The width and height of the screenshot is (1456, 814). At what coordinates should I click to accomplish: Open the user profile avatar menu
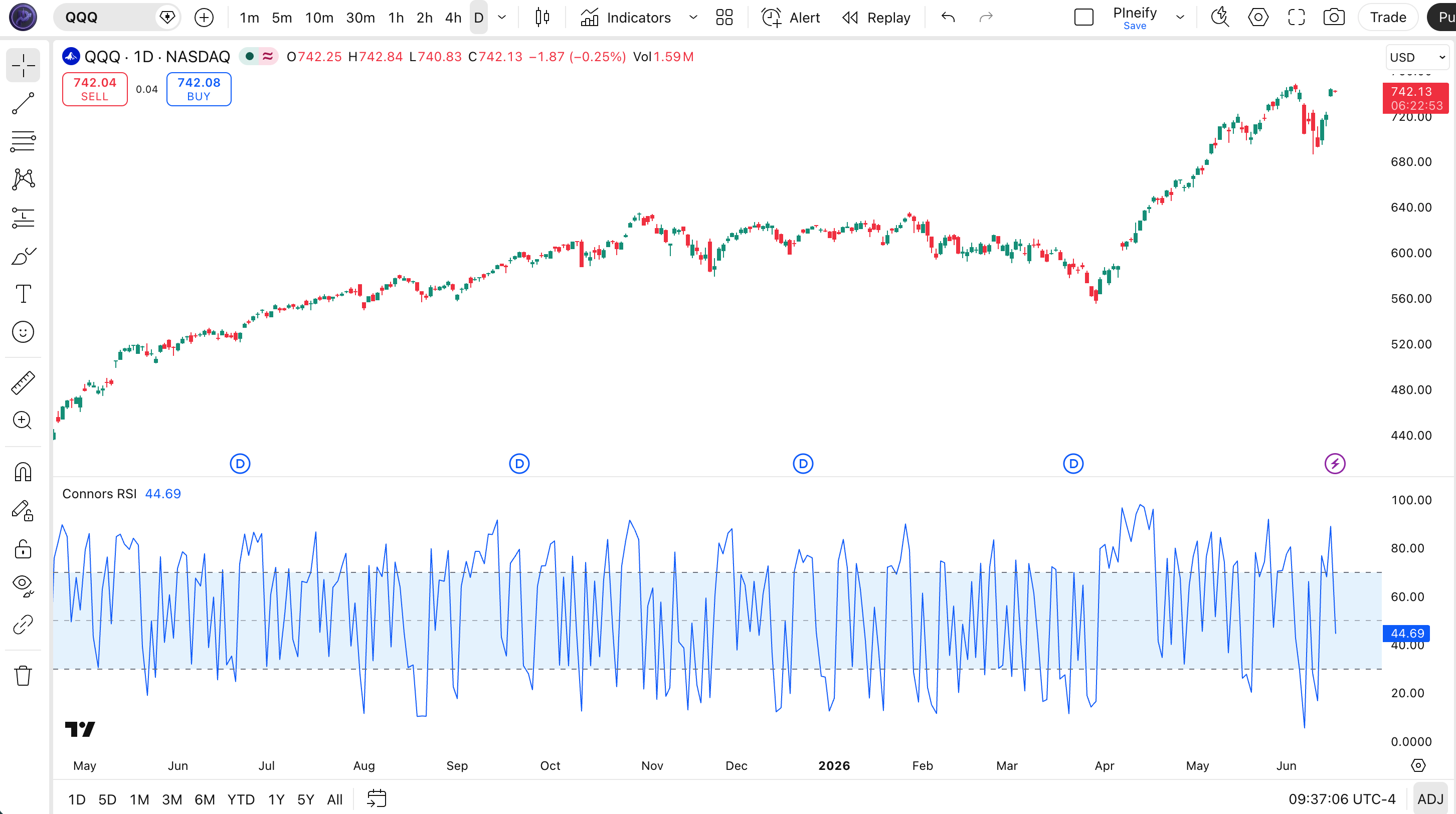click(x=23, y=17)
